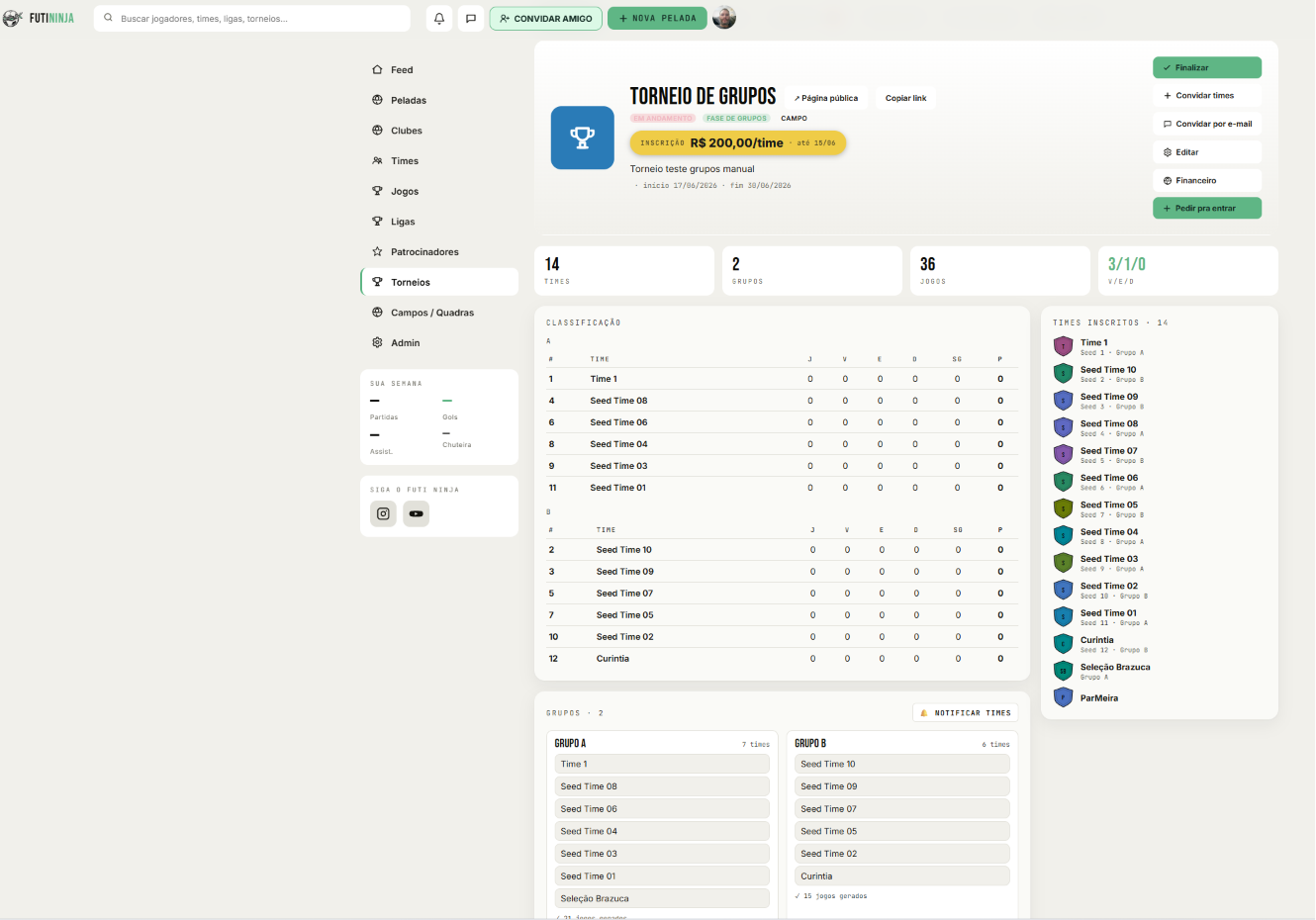Click Seed Time 10 in classification table
Screen dimensions: 1316x920
[624, 550]
